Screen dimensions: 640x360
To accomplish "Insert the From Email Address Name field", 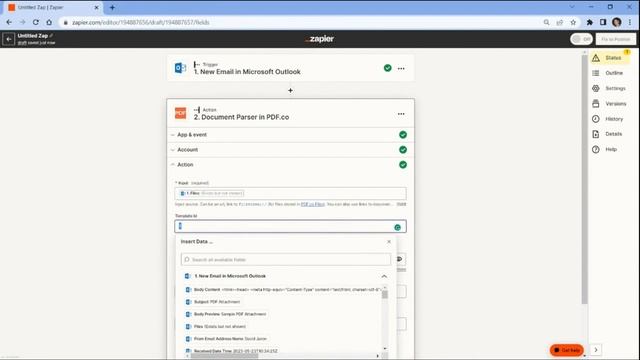I will click(226, 339).
